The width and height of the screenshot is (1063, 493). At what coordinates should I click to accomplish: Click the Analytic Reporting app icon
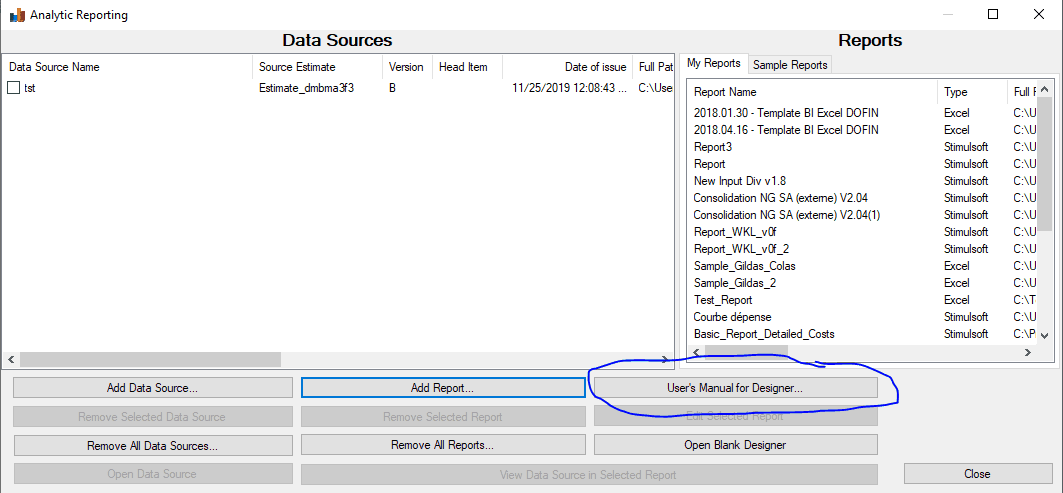pos(16,15)
